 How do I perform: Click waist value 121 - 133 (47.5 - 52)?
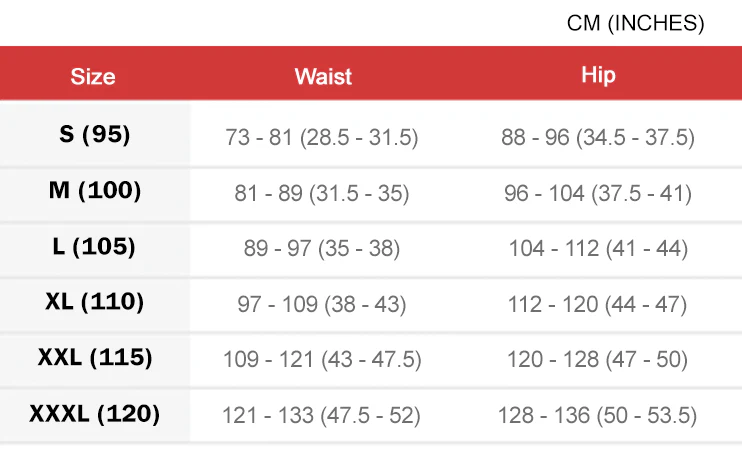[x=322, y=415]
